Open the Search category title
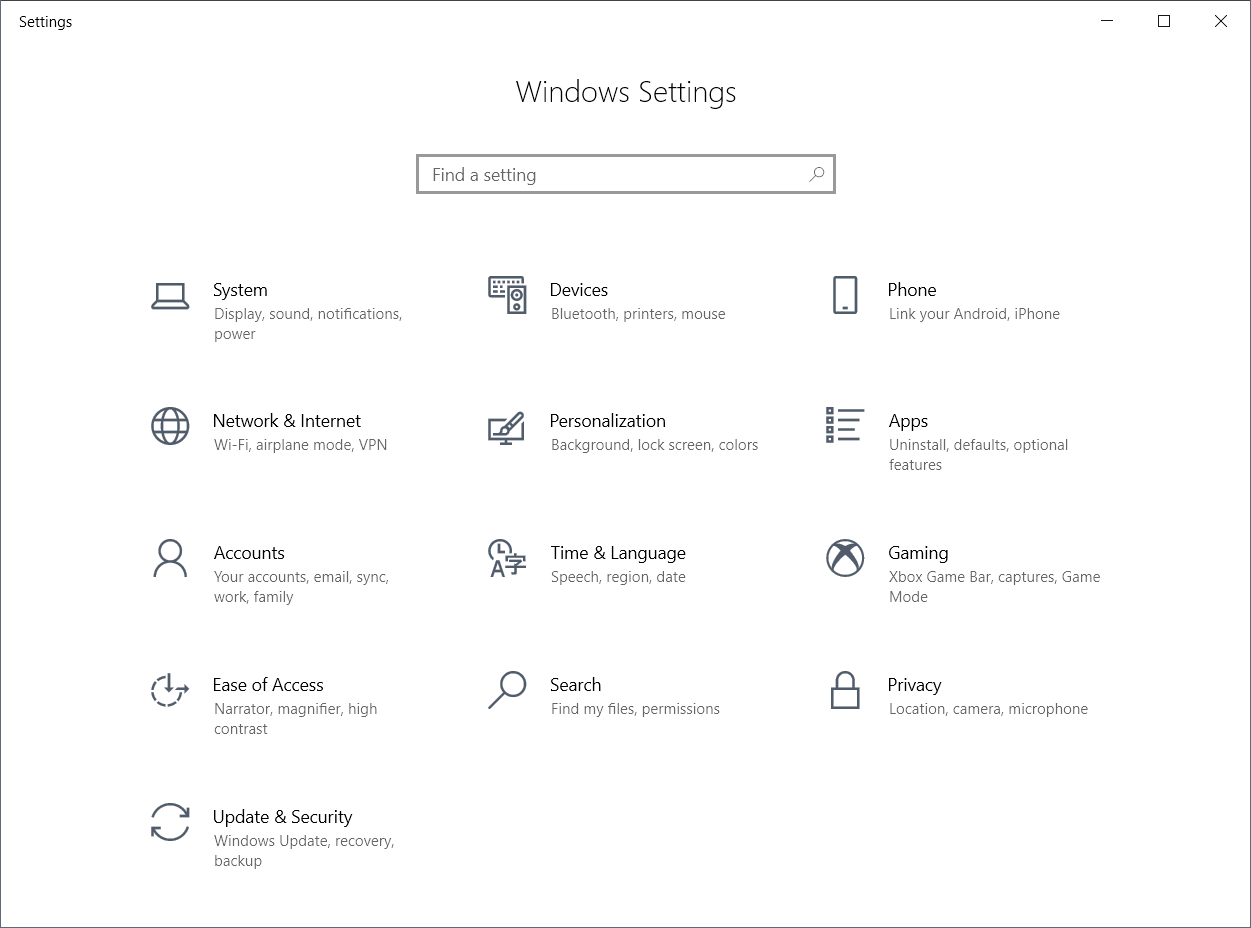This screenshot has width=1251, height=928. click(576, 685)
